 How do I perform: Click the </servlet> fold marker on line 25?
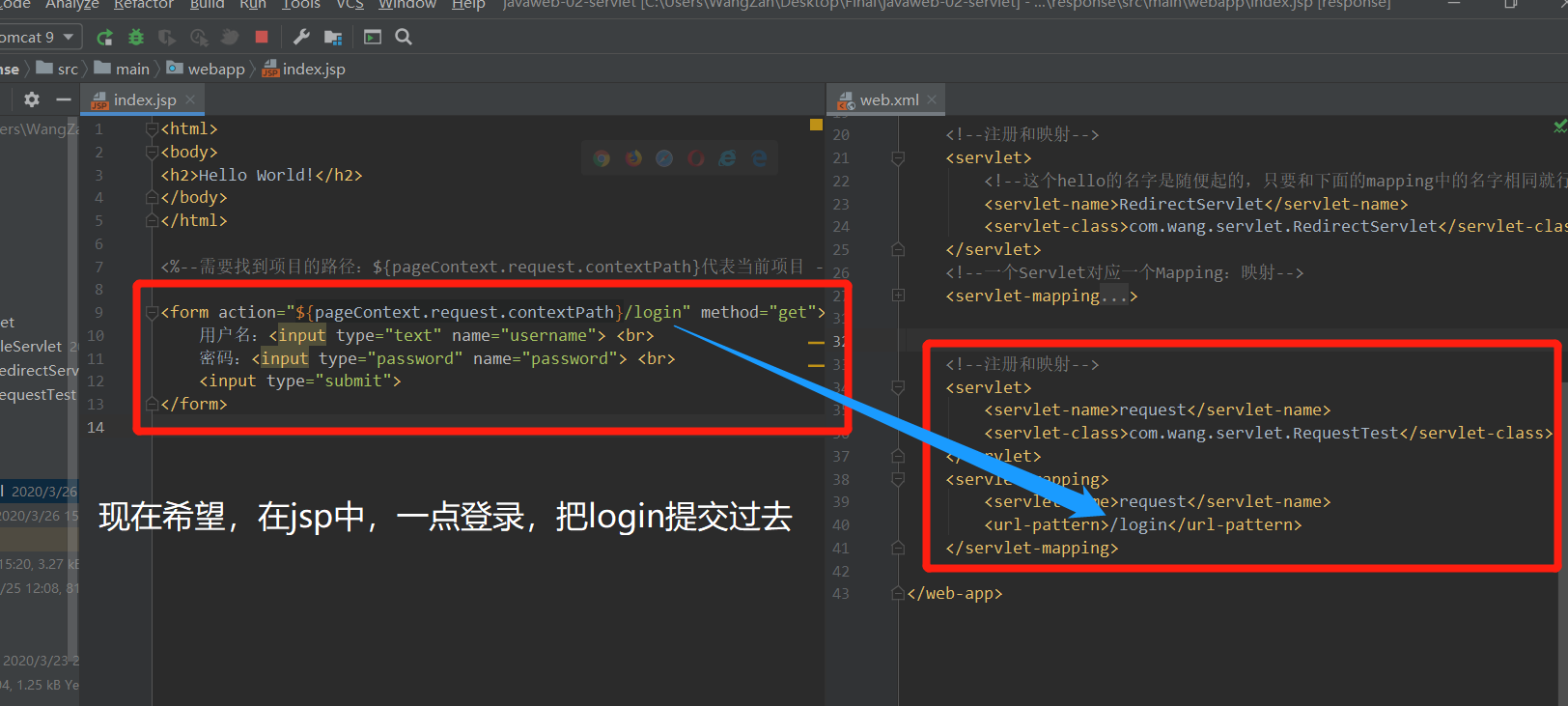point(898,249)
